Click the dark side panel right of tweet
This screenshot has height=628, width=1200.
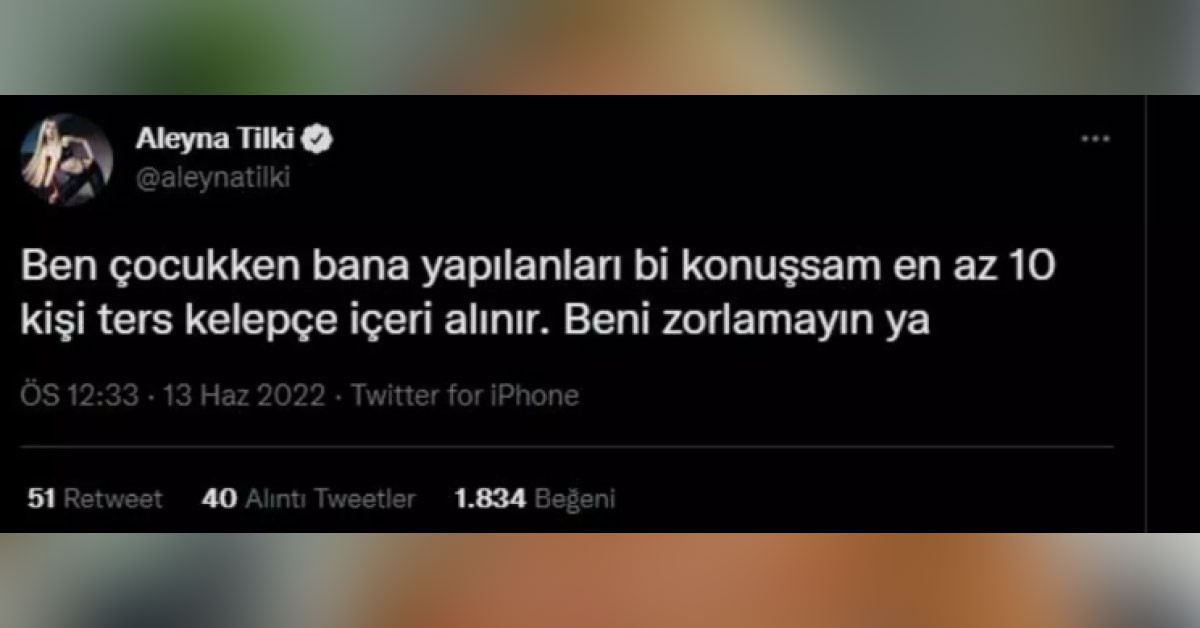point(1173,314)
